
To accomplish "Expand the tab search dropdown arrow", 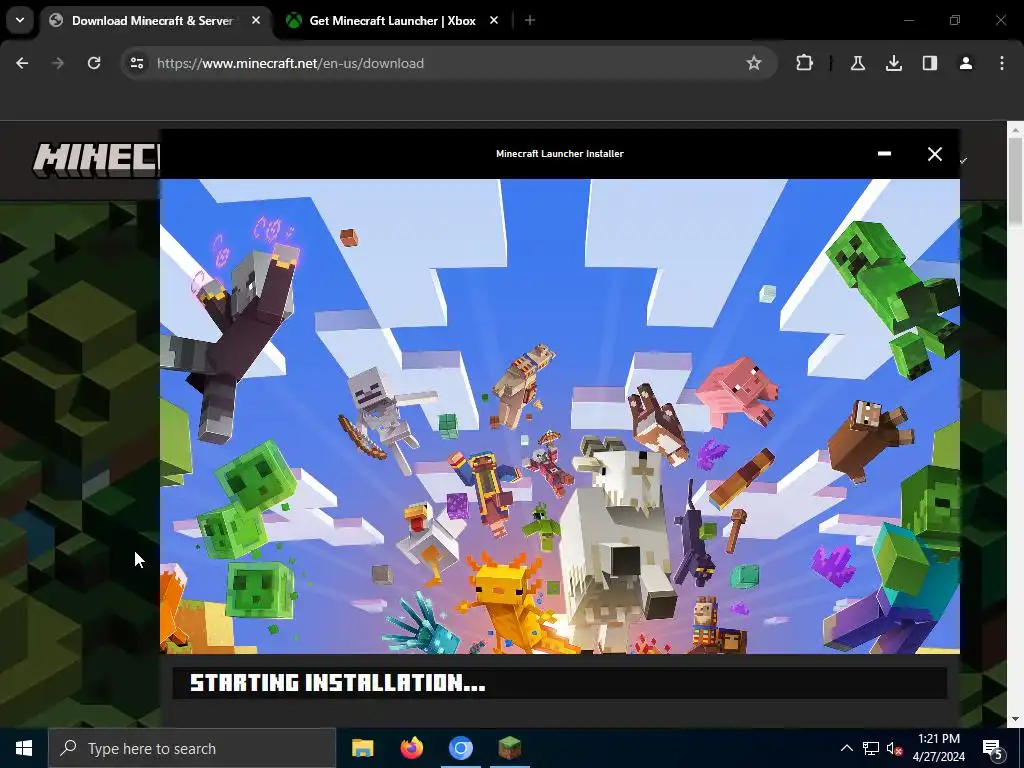I will pos(20,20).
